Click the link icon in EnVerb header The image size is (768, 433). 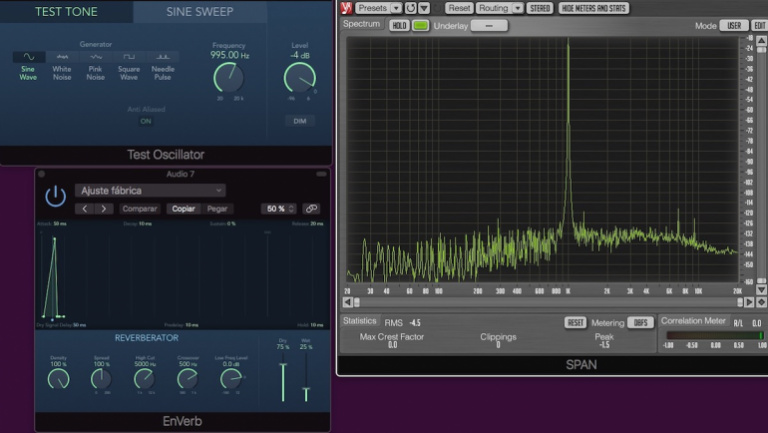point(311,209)
